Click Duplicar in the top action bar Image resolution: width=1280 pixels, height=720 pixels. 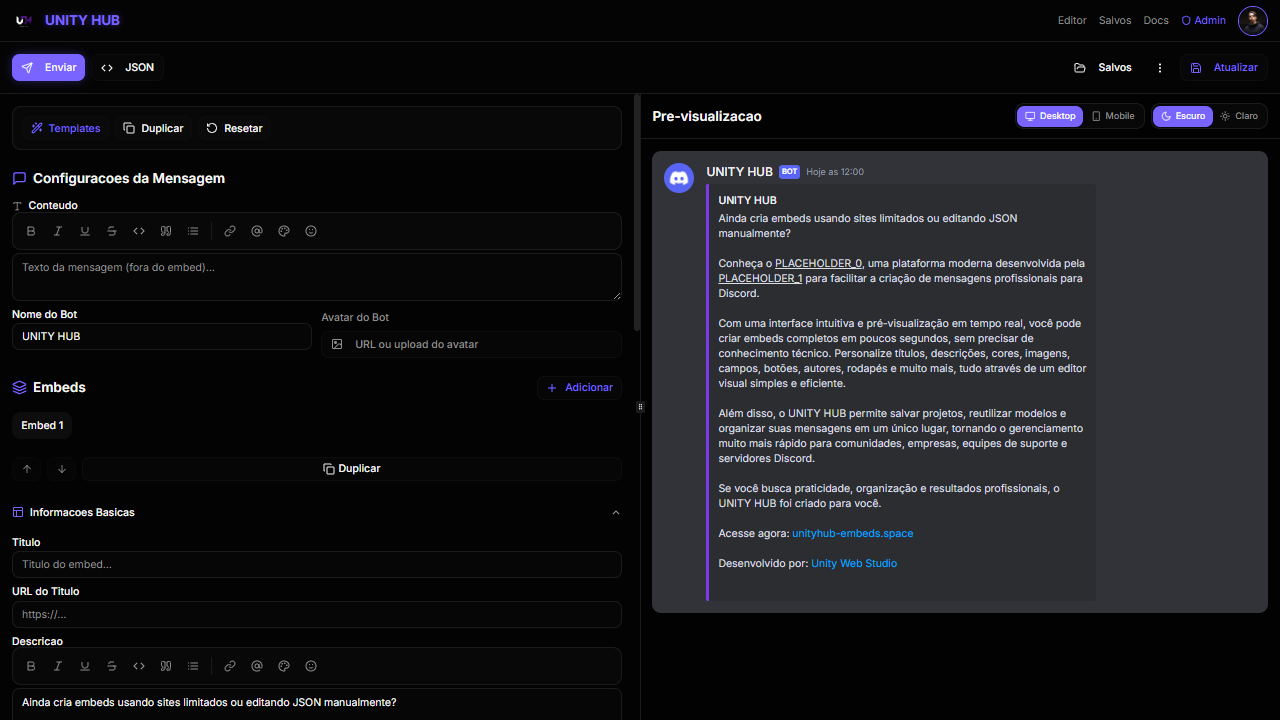pos(153,128)
